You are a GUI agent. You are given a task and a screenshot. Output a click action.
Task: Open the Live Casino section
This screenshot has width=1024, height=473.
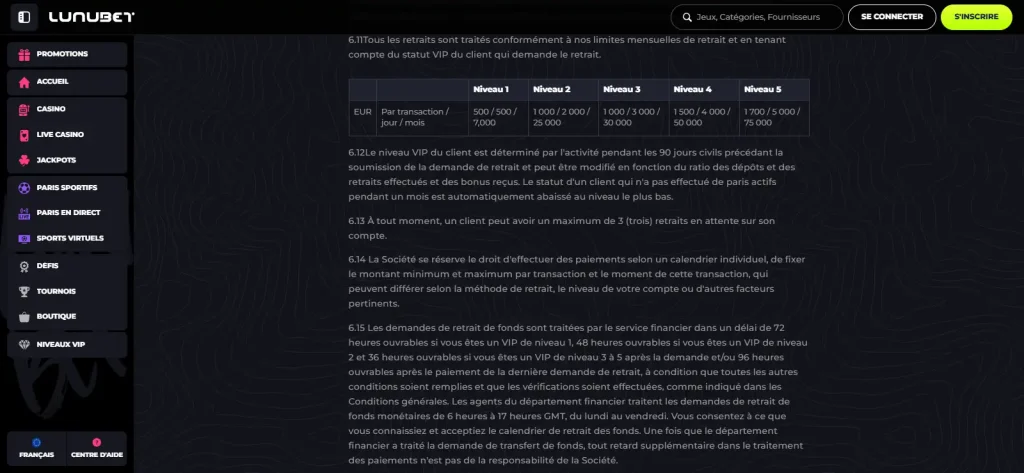(x=67, y=135)
